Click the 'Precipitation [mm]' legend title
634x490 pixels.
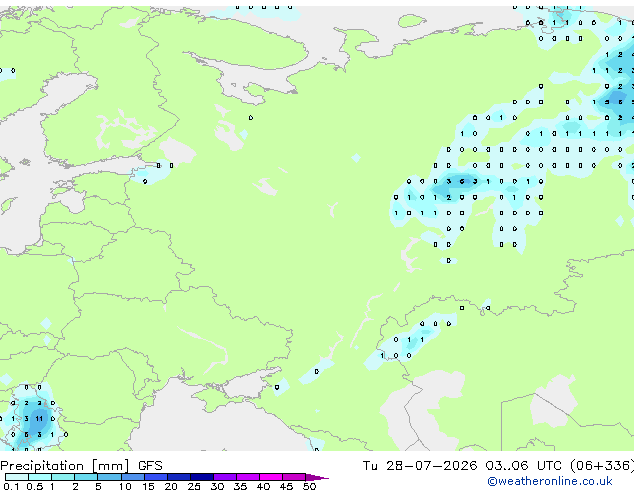(65, 466)
